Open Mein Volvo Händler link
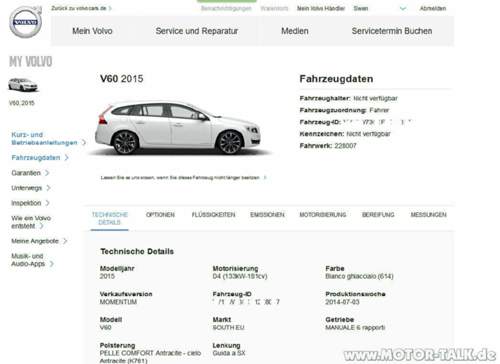Image resolution: width=500 pixels, height=364 pixels. pos(321,8)
